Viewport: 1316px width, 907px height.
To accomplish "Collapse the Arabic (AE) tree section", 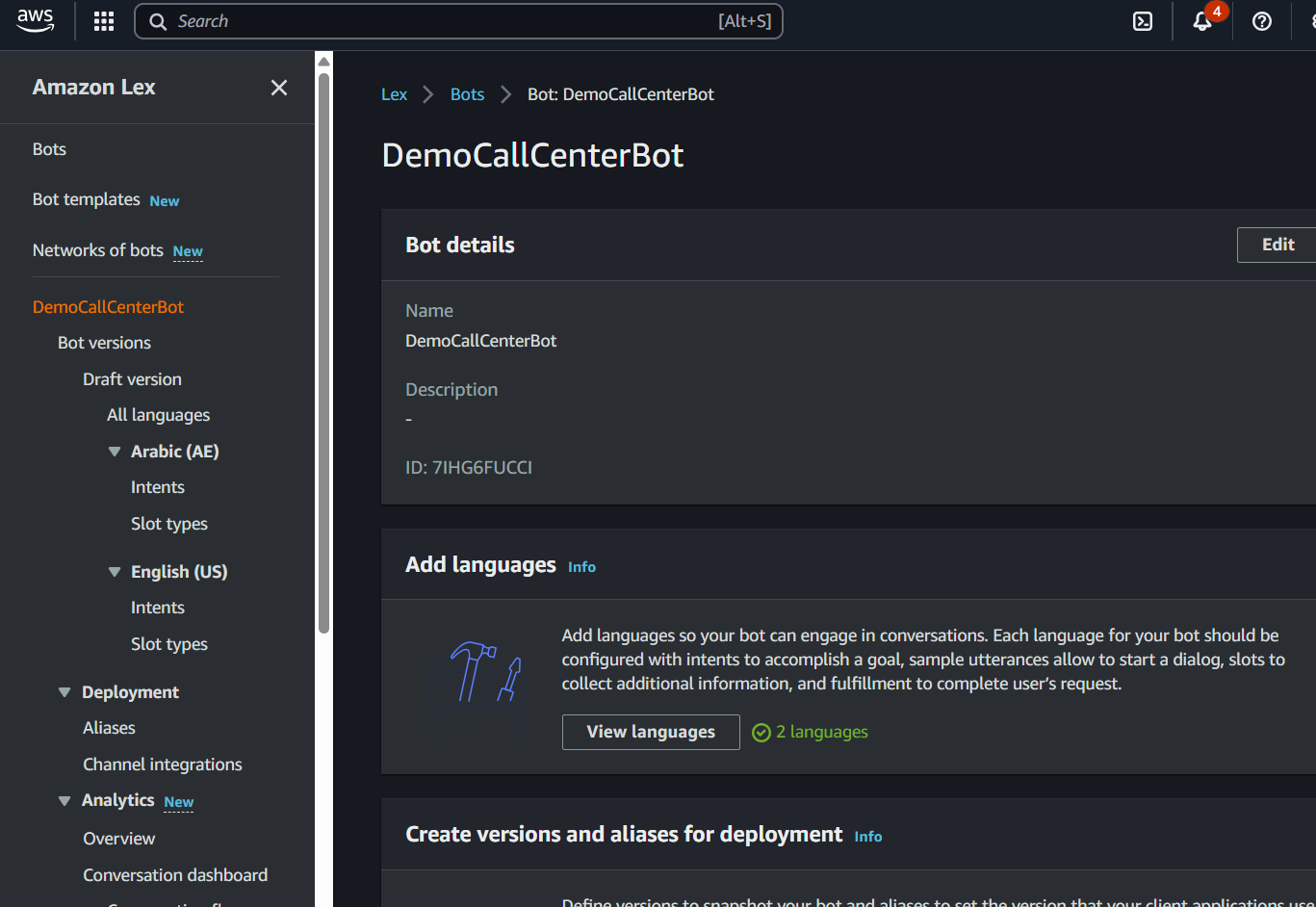I will click(x=115, y=452).
